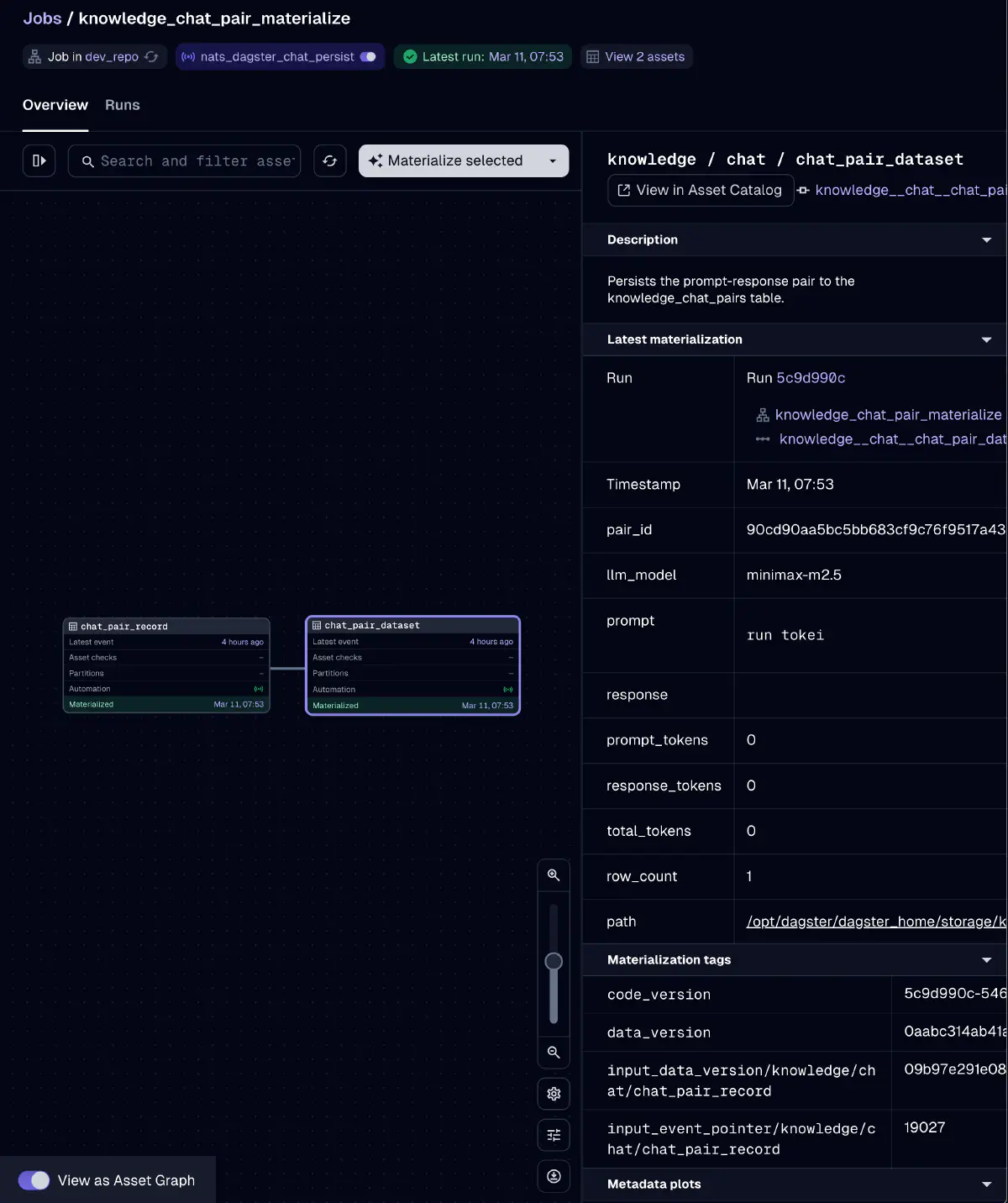Click table icon beside View 2 assets

click(593, 57)
